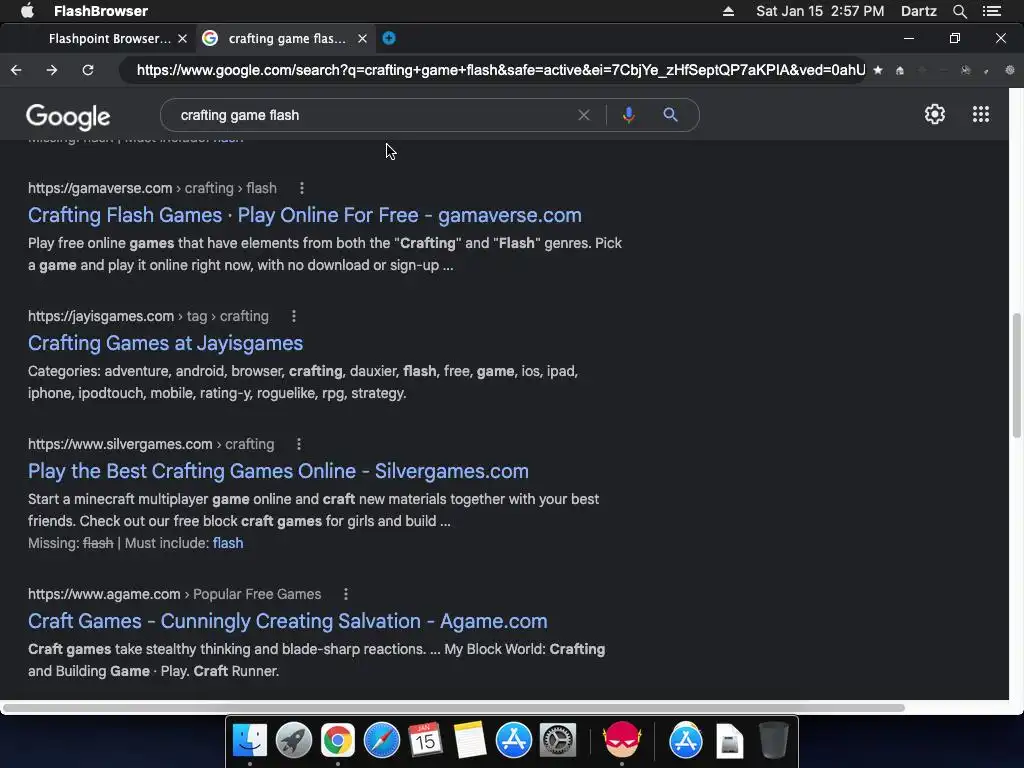Open more options for the silvergames.com result
1024x768 pixels.
(299, 444)
